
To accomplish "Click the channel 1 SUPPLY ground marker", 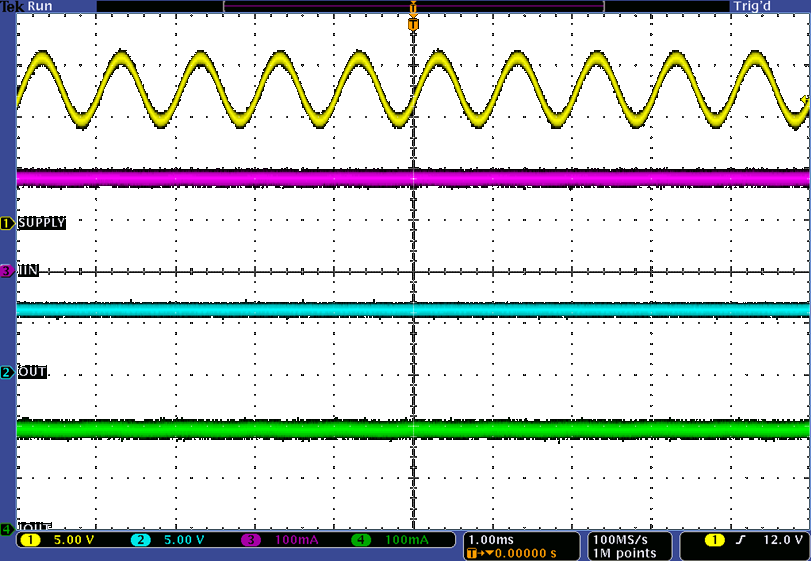I will [7, 223].
